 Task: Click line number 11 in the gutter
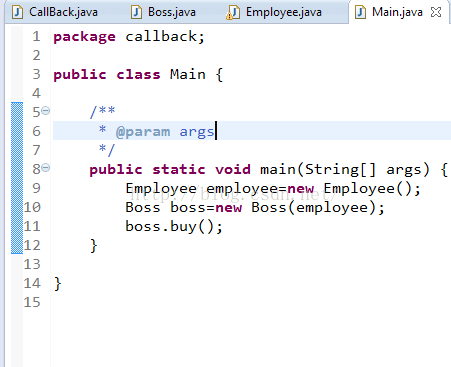pyautogui.click(x=32, y=226)
